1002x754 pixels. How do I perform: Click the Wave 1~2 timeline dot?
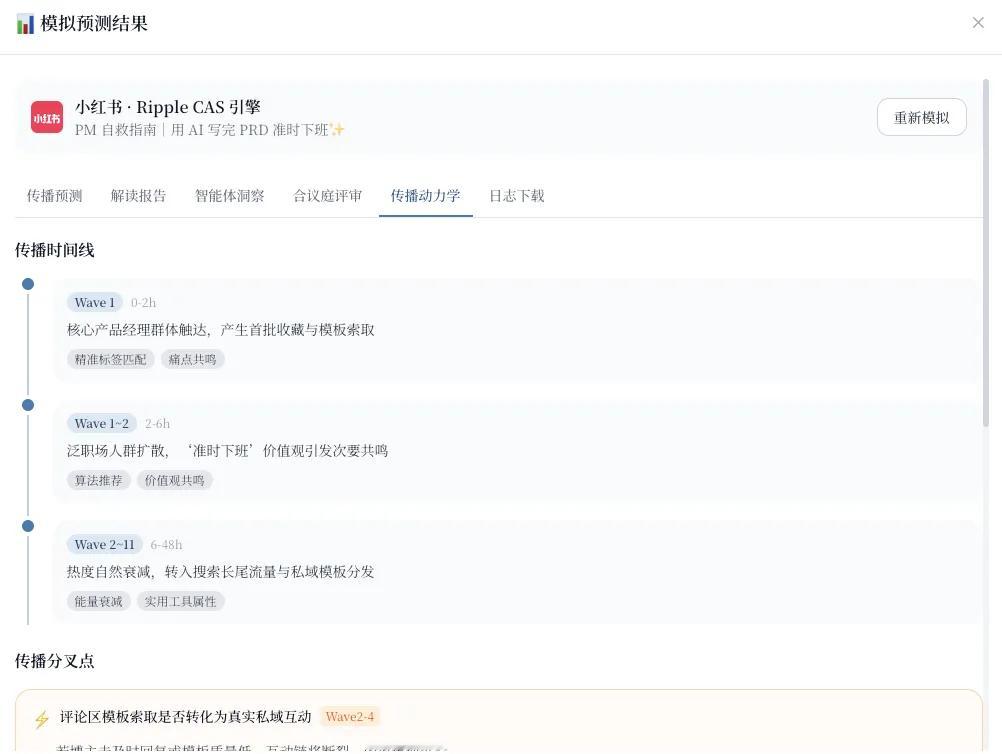(28, 405)
